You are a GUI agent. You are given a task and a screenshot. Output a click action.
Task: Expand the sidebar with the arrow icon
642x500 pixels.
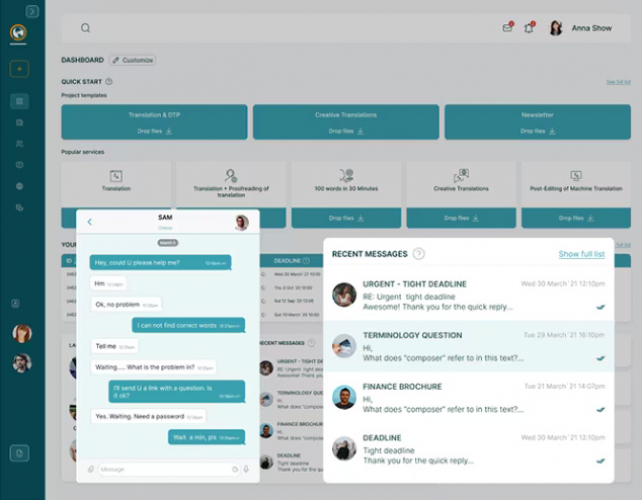coord(32,11)
